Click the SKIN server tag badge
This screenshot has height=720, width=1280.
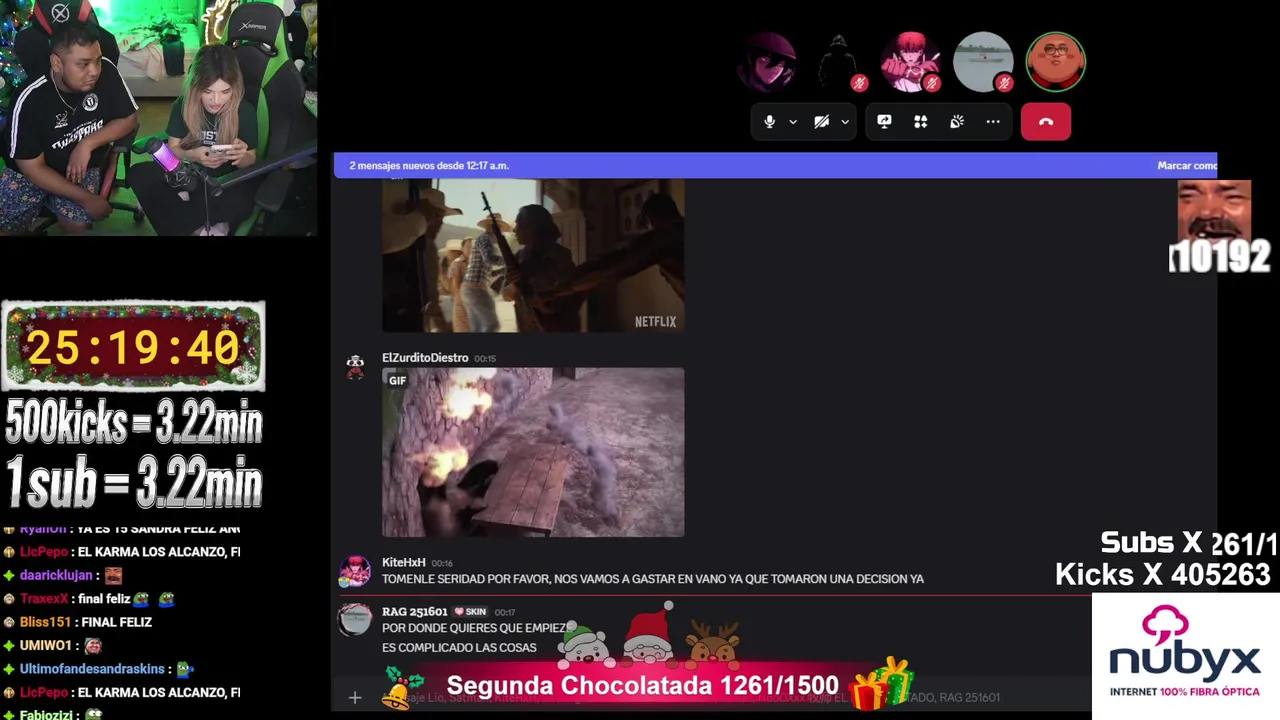point(470,612)
